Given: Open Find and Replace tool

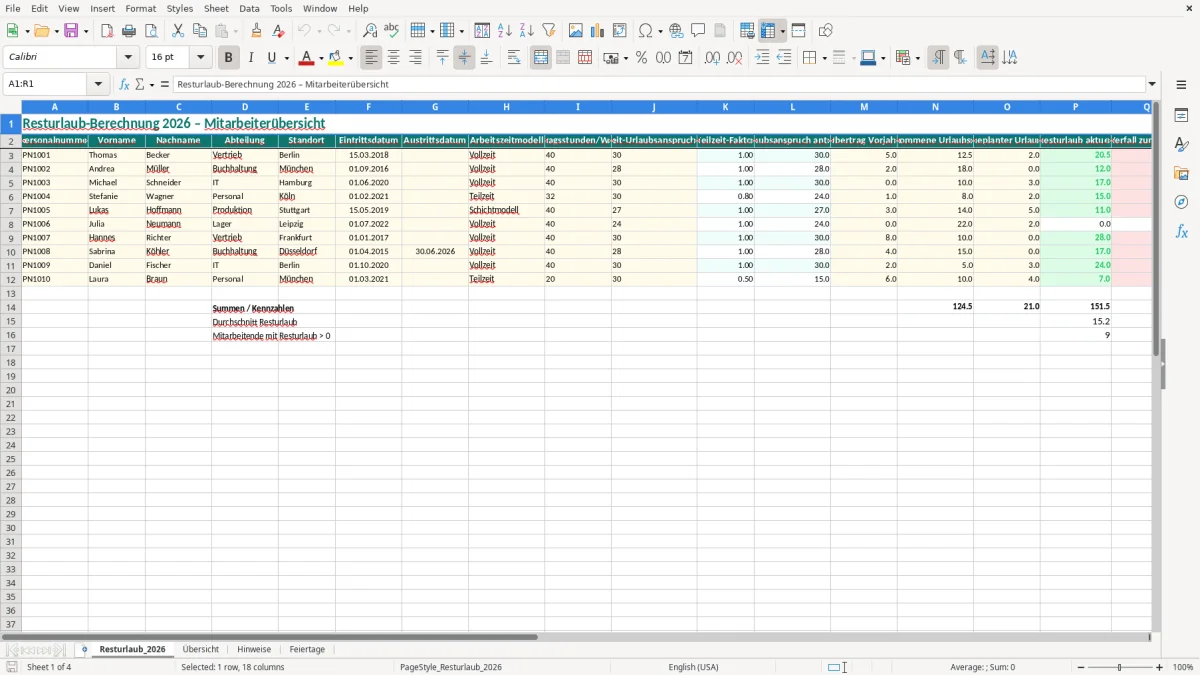Looking at the screenshot, I should click(x=370, y=31).
